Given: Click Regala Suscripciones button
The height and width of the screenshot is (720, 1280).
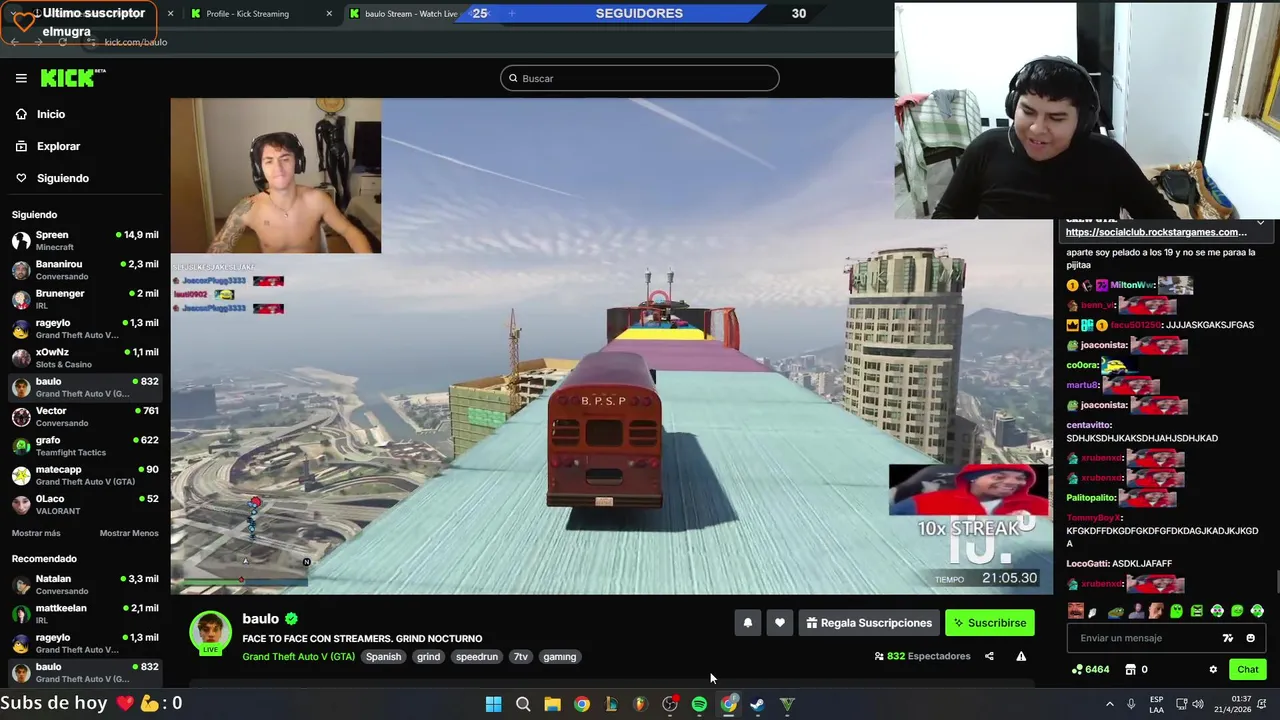Looking at the screenshot, I should [x=869, y=623].
